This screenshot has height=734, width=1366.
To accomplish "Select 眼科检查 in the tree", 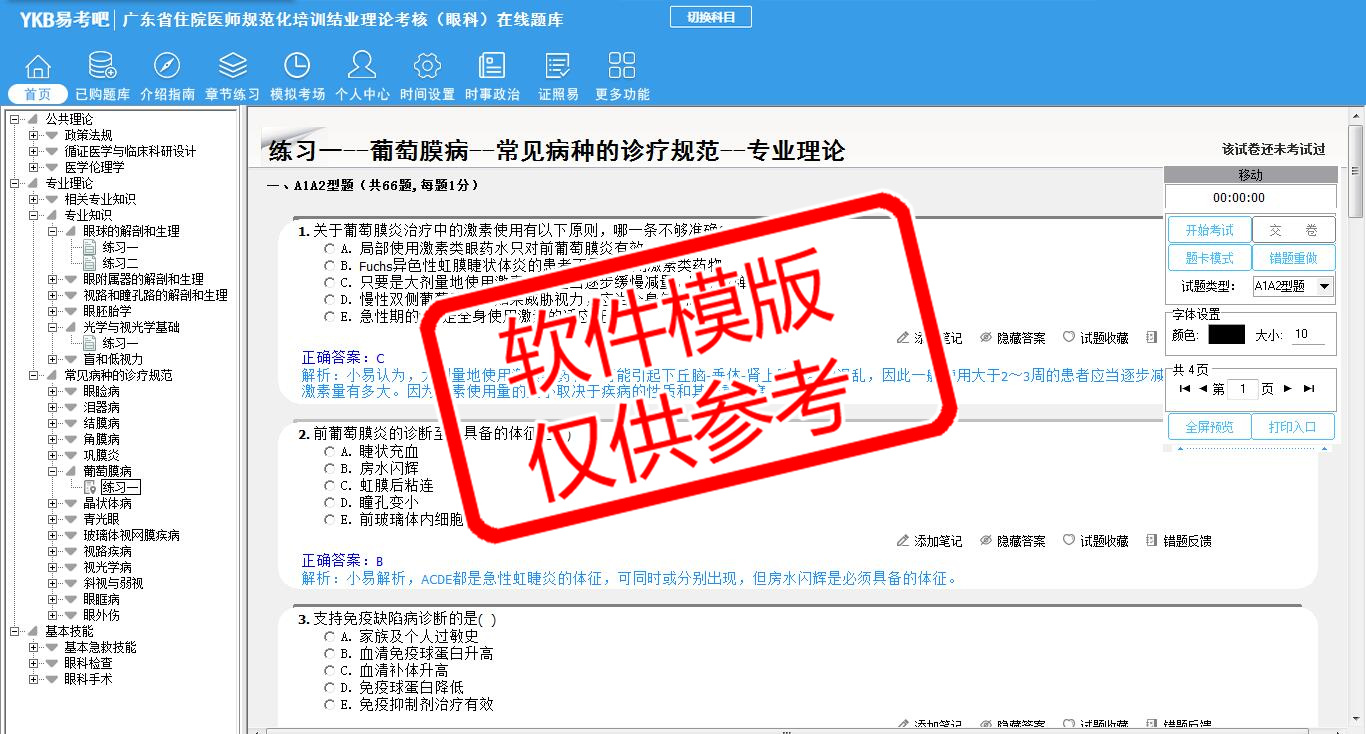I will (x=89, y=663).
